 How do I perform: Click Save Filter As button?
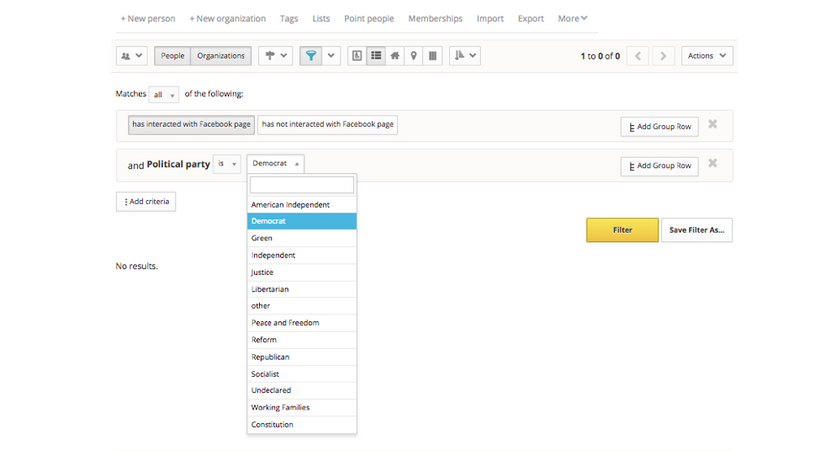[696, 230]
